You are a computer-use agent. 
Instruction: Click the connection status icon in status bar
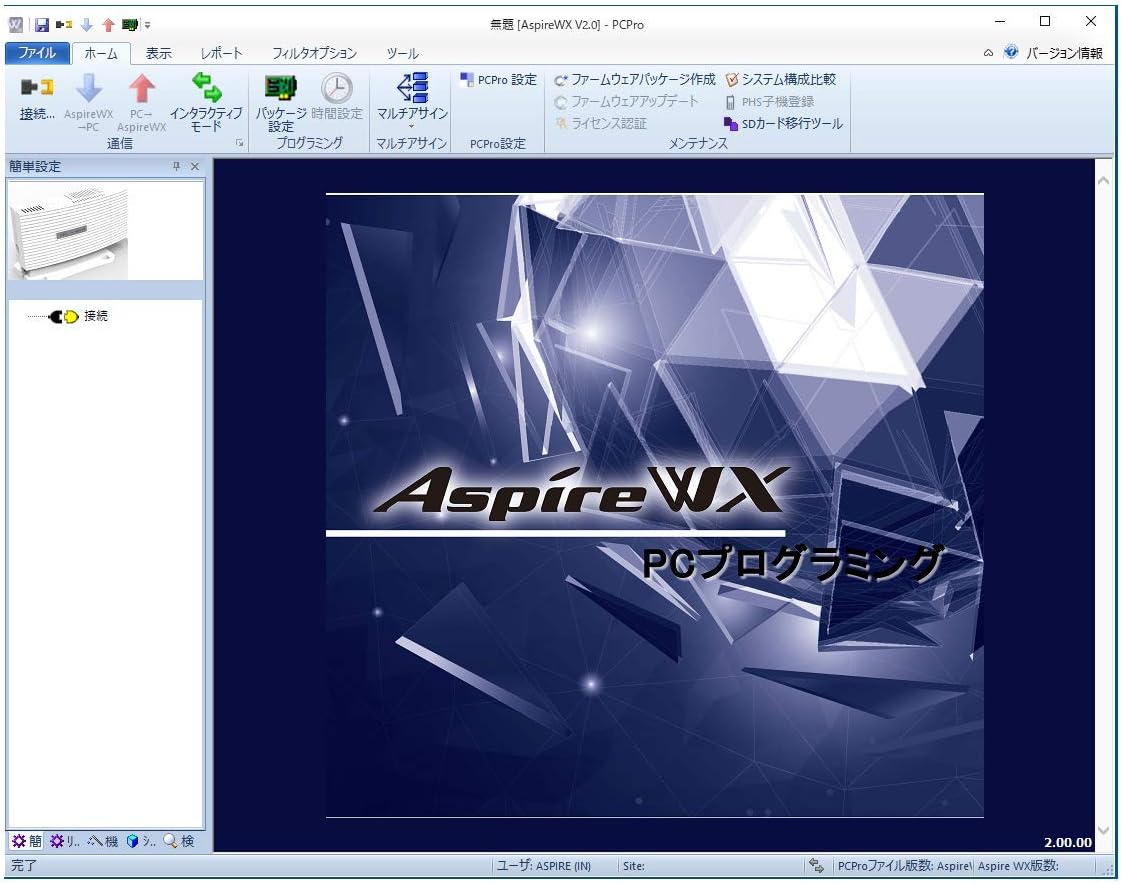(x=816, y=865)
